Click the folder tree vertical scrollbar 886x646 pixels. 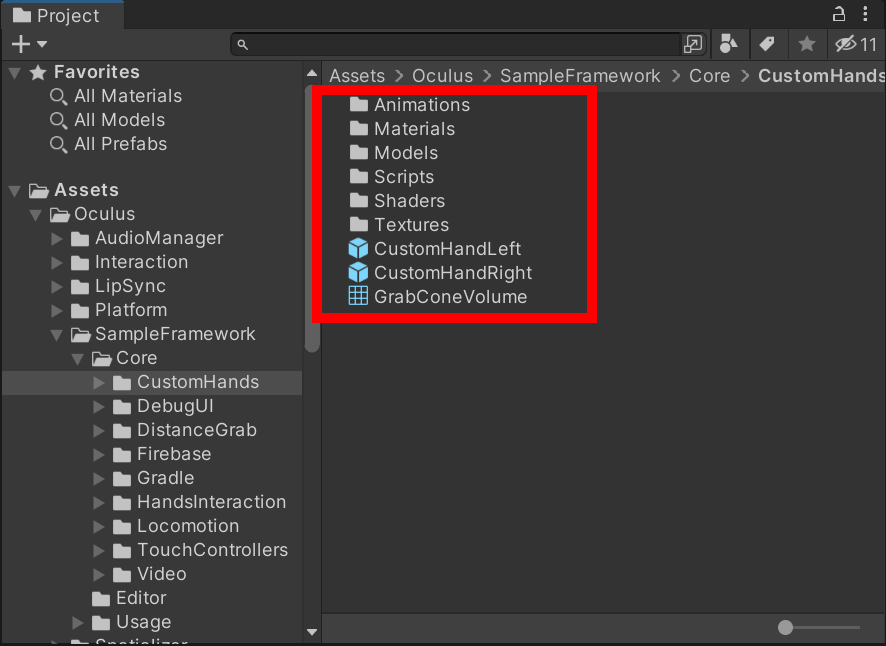(x=312, y=220)
